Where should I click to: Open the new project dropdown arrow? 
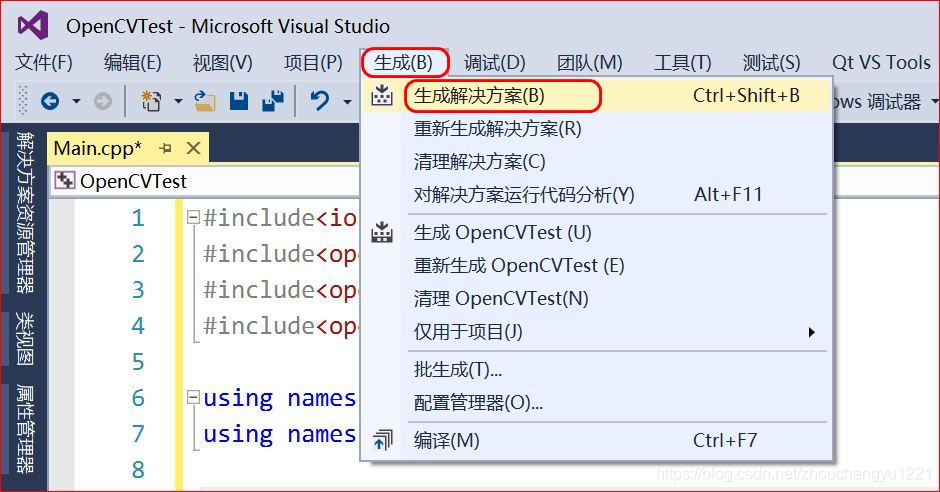178,101
